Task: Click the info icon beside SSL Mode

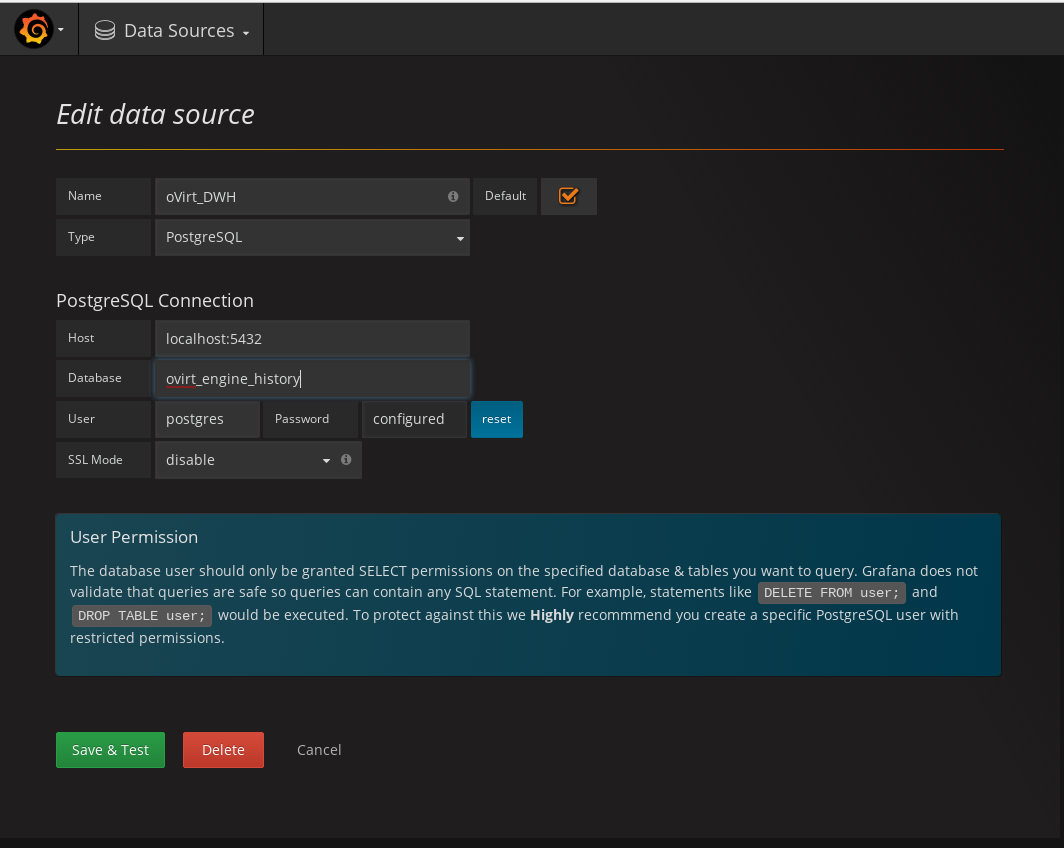Action: 346,460
